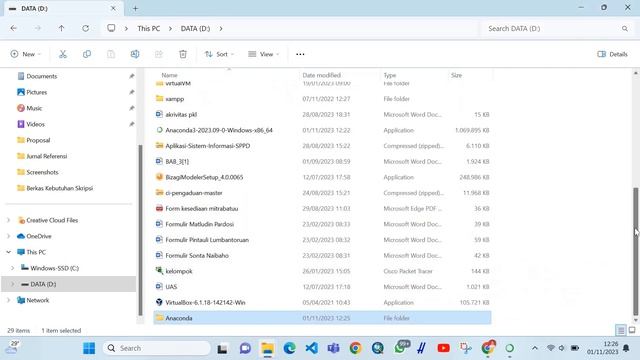The height and width of the screenshot is (360, 640).
Task: Collapse This PC tree node
Action: pyautogui.click(x=9, y=252)
